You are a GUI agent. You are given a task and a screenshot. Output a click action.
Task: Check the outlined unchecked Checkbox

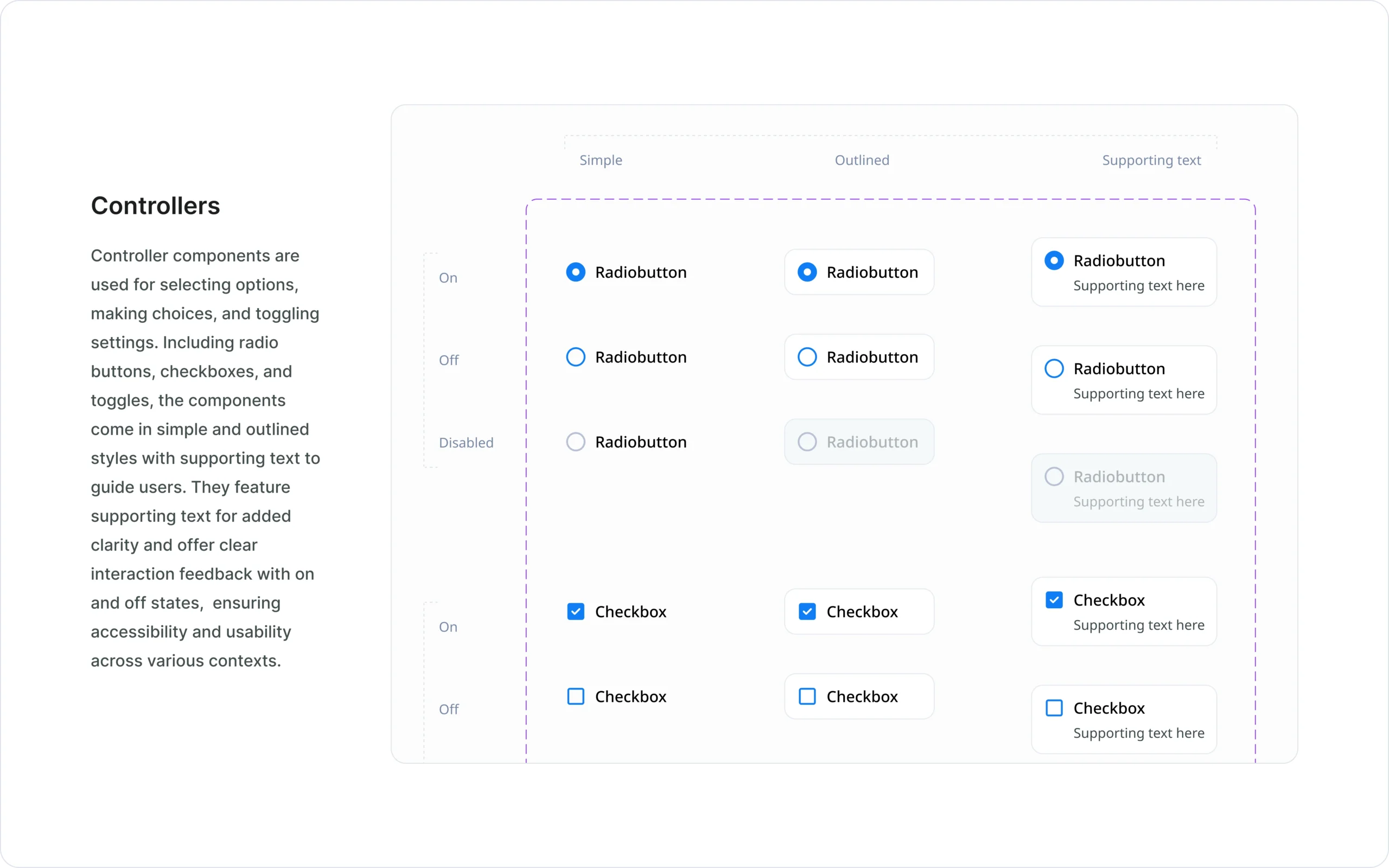(807, 696)
